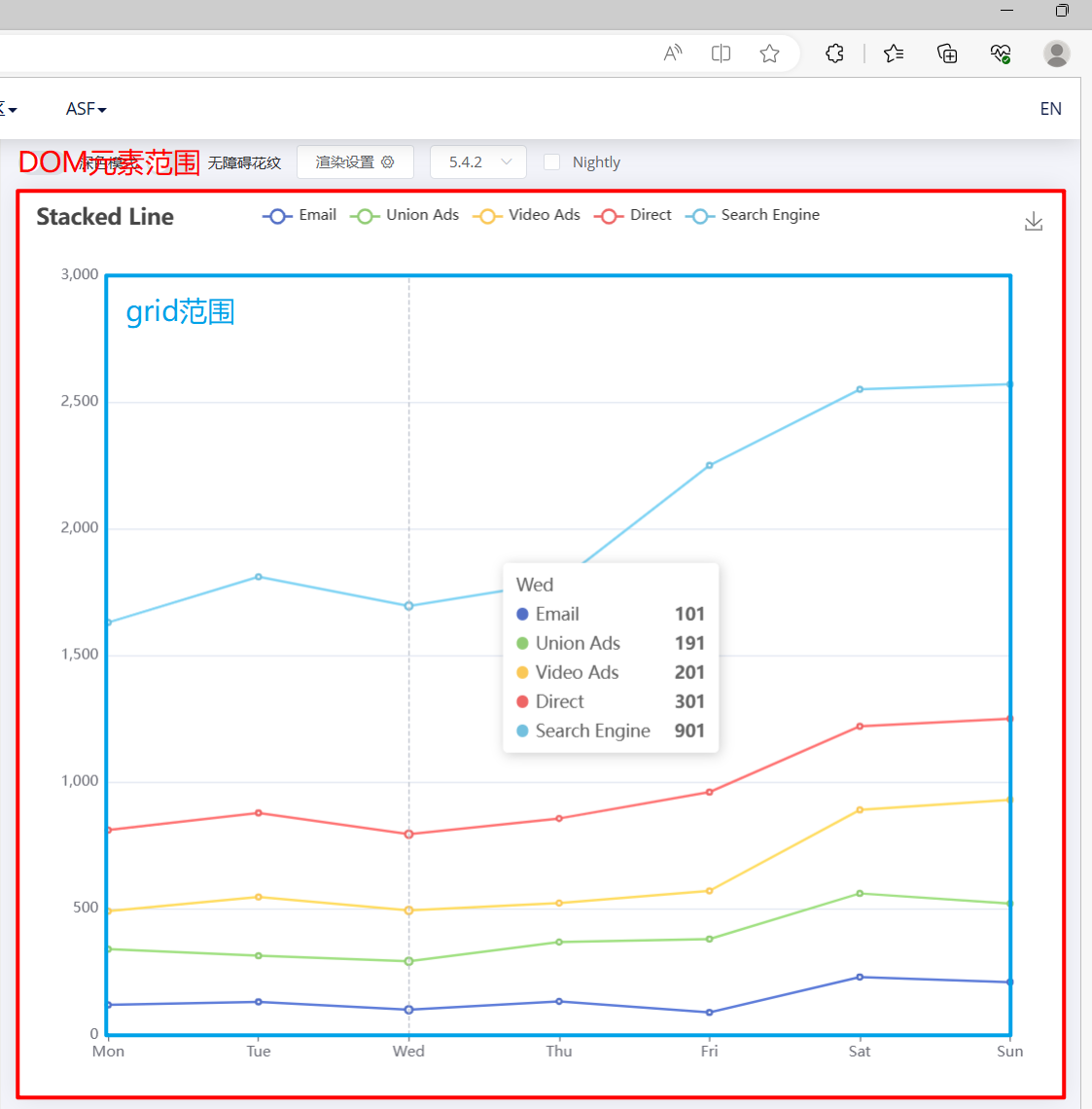
Task: Toggle the Direct legend item
Action: pos(633,215)
